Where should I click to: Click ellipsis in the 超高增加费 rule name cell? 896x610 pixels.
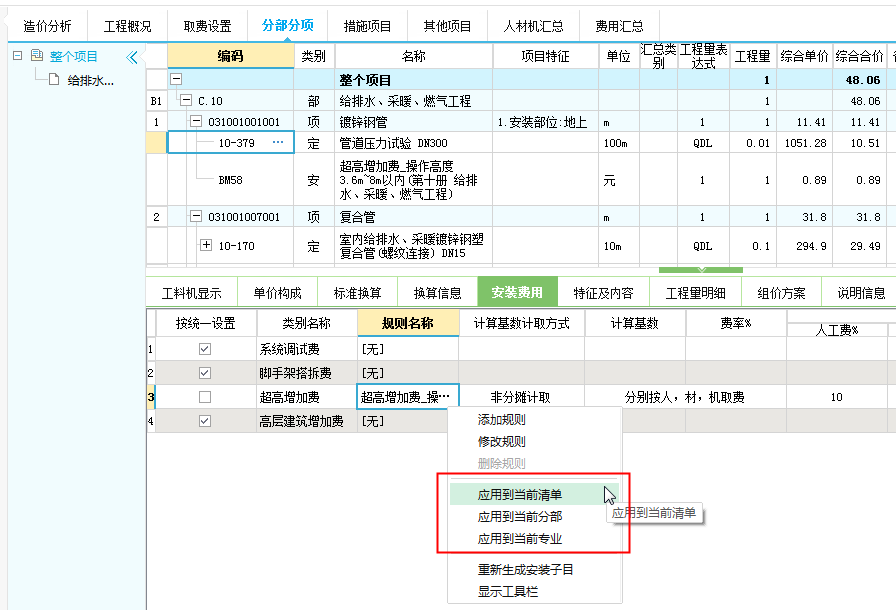(445, 397)
